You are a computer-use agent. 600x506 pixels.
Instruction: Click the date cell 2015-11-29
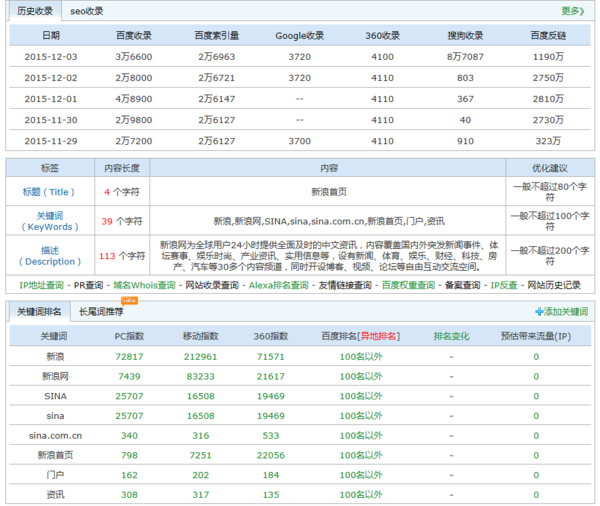tap(51, 141)
